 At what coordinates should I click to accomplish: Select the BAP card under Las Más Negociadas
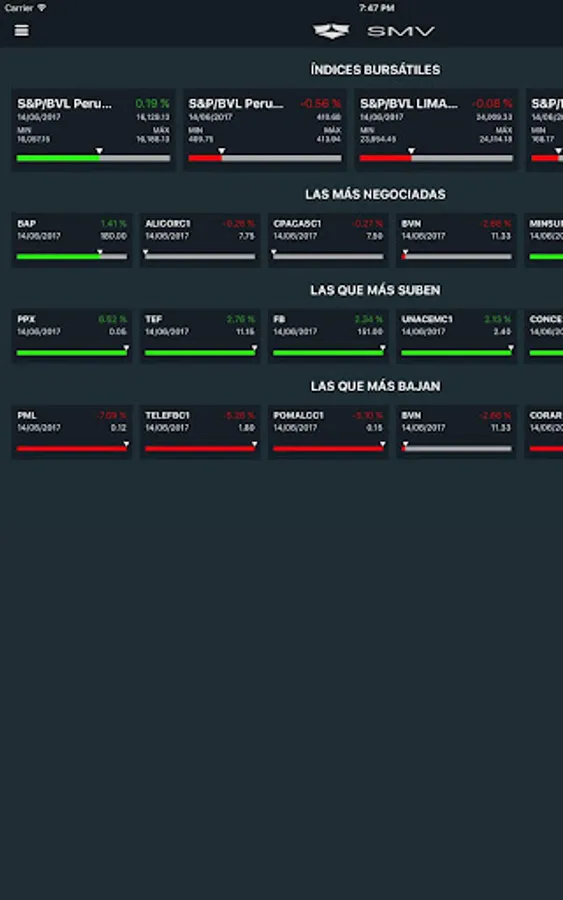72,240
